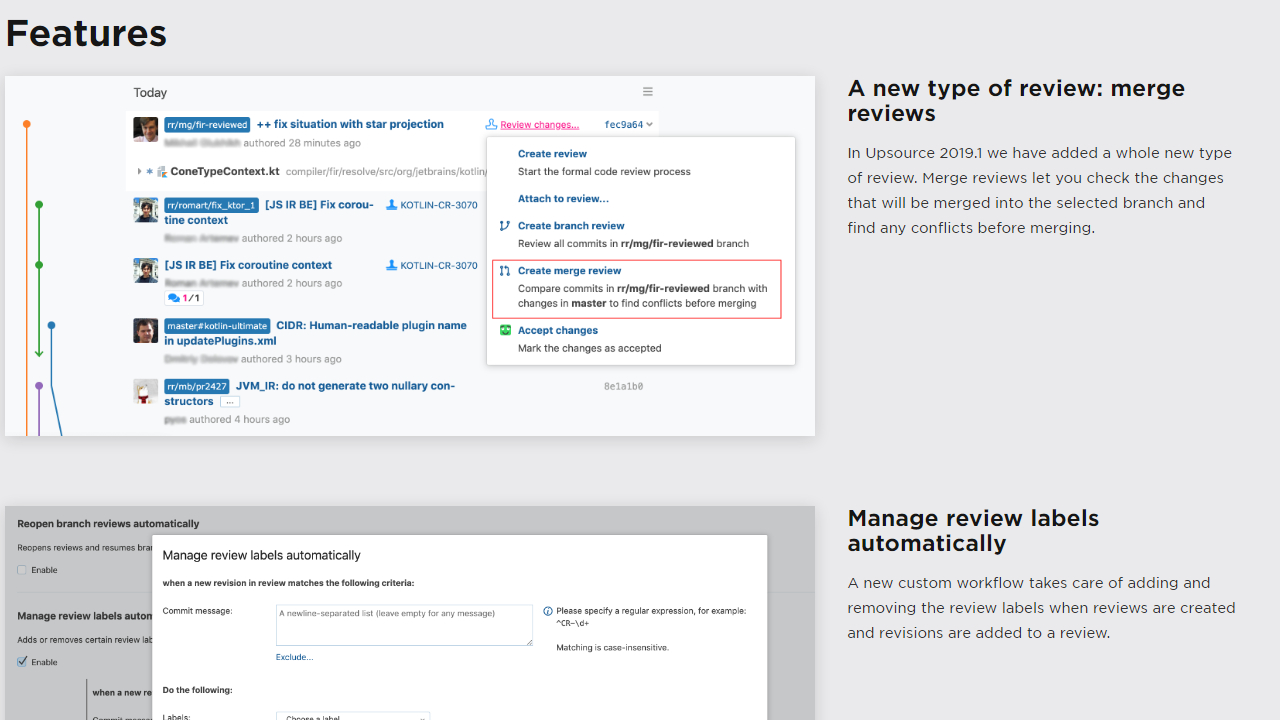Click the info icon beside regular expression hint

point(548,611)
